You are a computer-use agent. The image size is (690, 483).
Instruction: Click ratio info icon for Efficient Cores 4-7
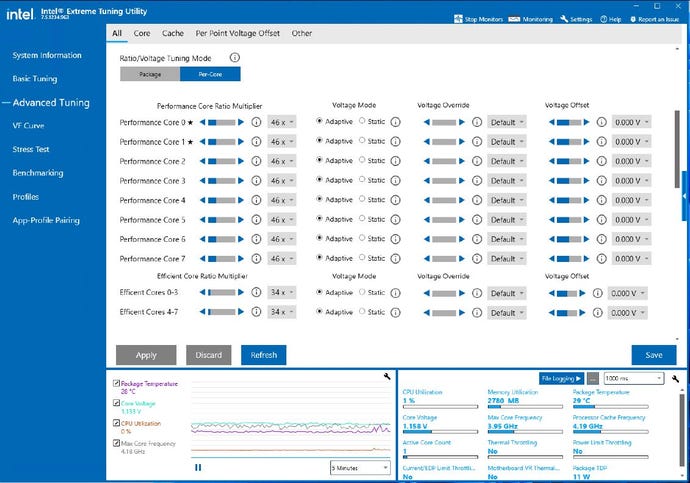tap(256, 312)
